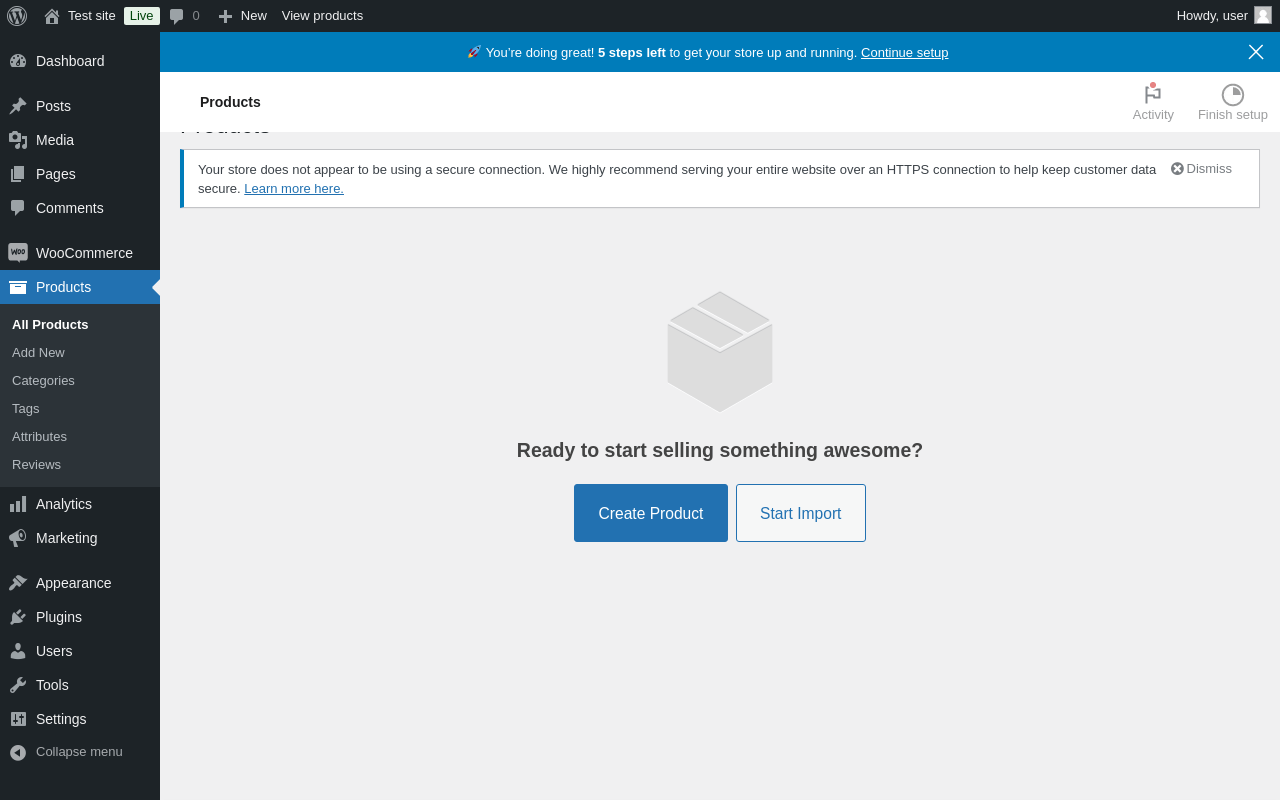Click the Appearance label in sidebar
The width and height of the screenshot is (1280, 800).
[74, 583]
